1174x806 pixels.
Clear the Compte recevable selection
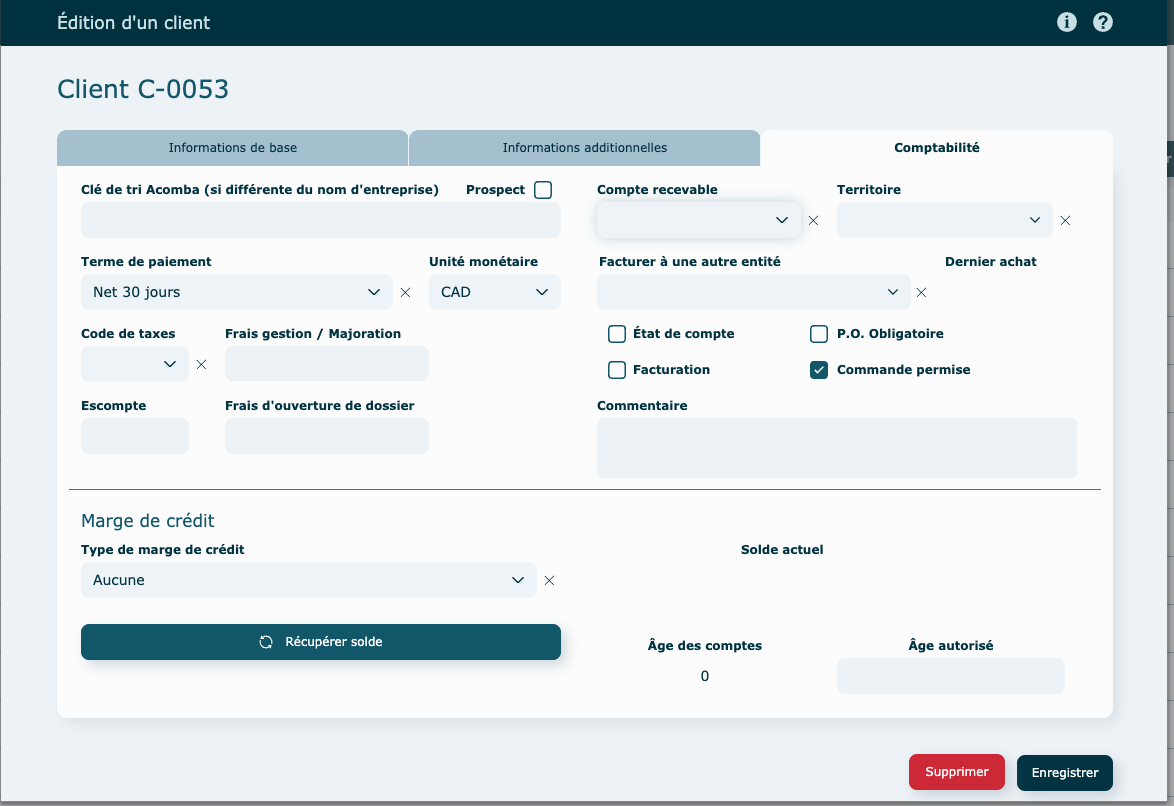pos(813,221)
